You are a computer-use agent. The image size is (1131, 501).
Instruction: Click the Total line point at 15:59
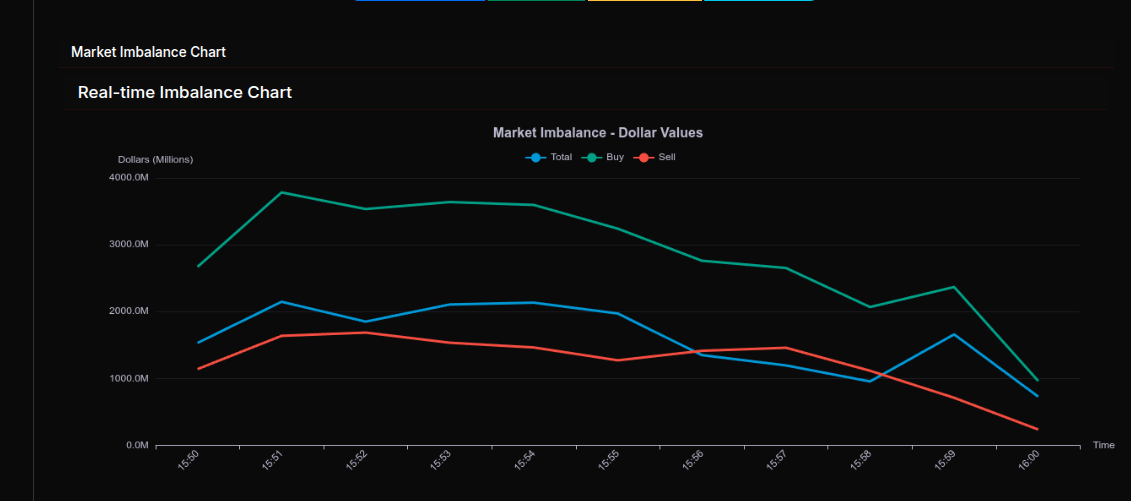pyautogui.click(x=954, y=334)
